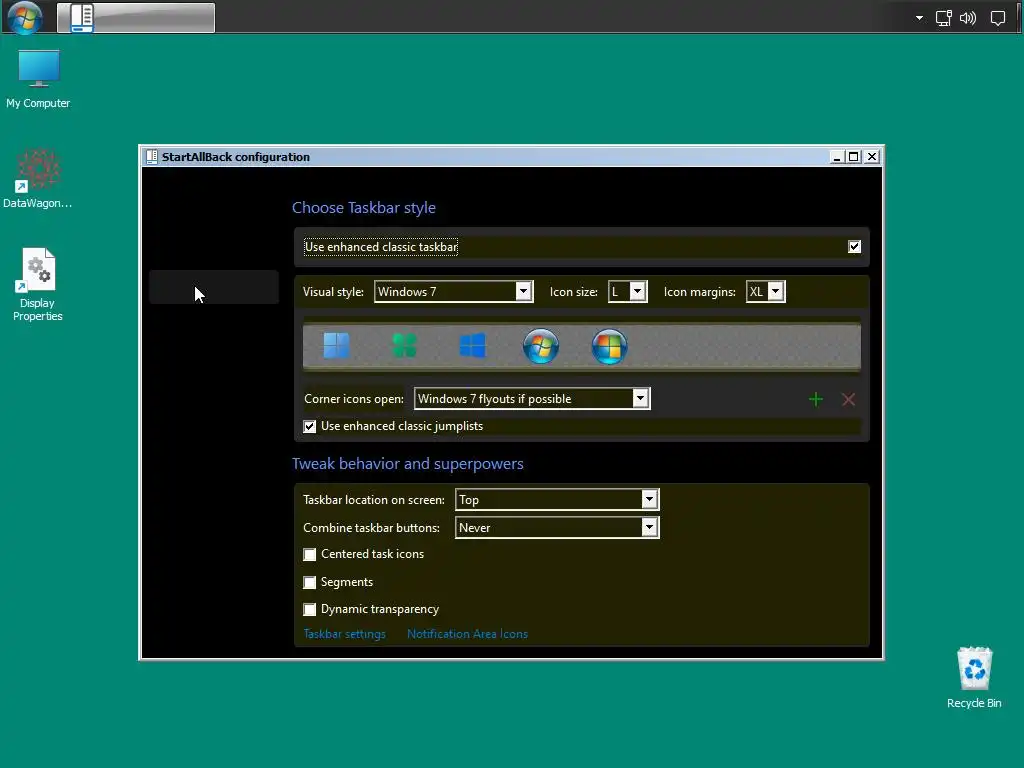Enable Centered task icons
Viewport: 1024px width, 768px height.
point(310,554)
